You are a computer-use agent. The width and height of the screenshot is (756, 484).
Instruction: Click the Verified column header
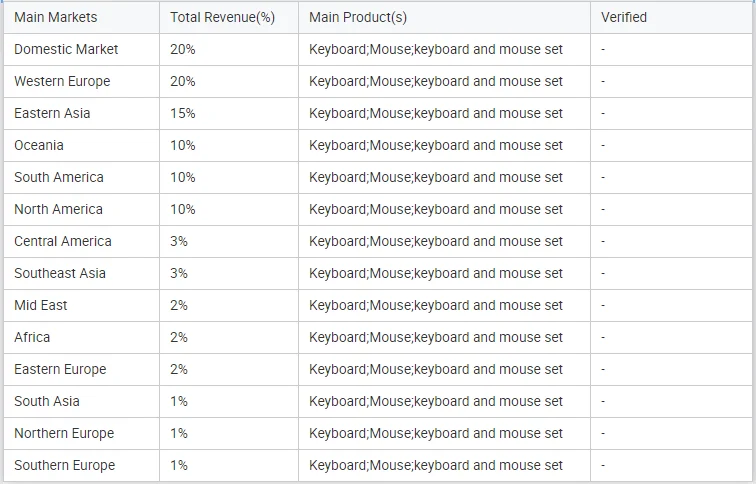(624, 17)
